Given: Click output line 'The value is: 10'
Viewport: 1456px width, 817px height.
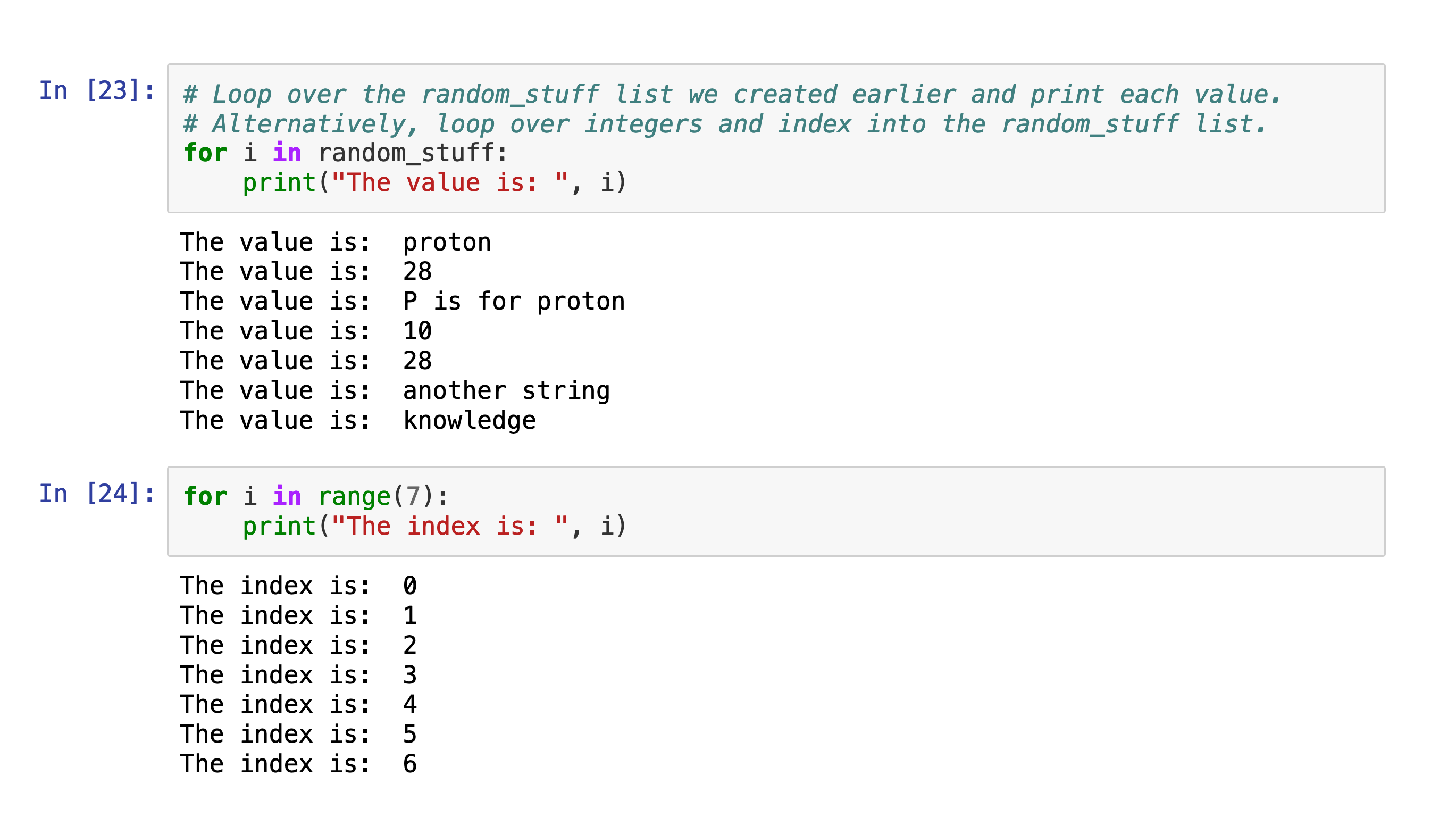Looking at the screenshot, I should [305, 331].
